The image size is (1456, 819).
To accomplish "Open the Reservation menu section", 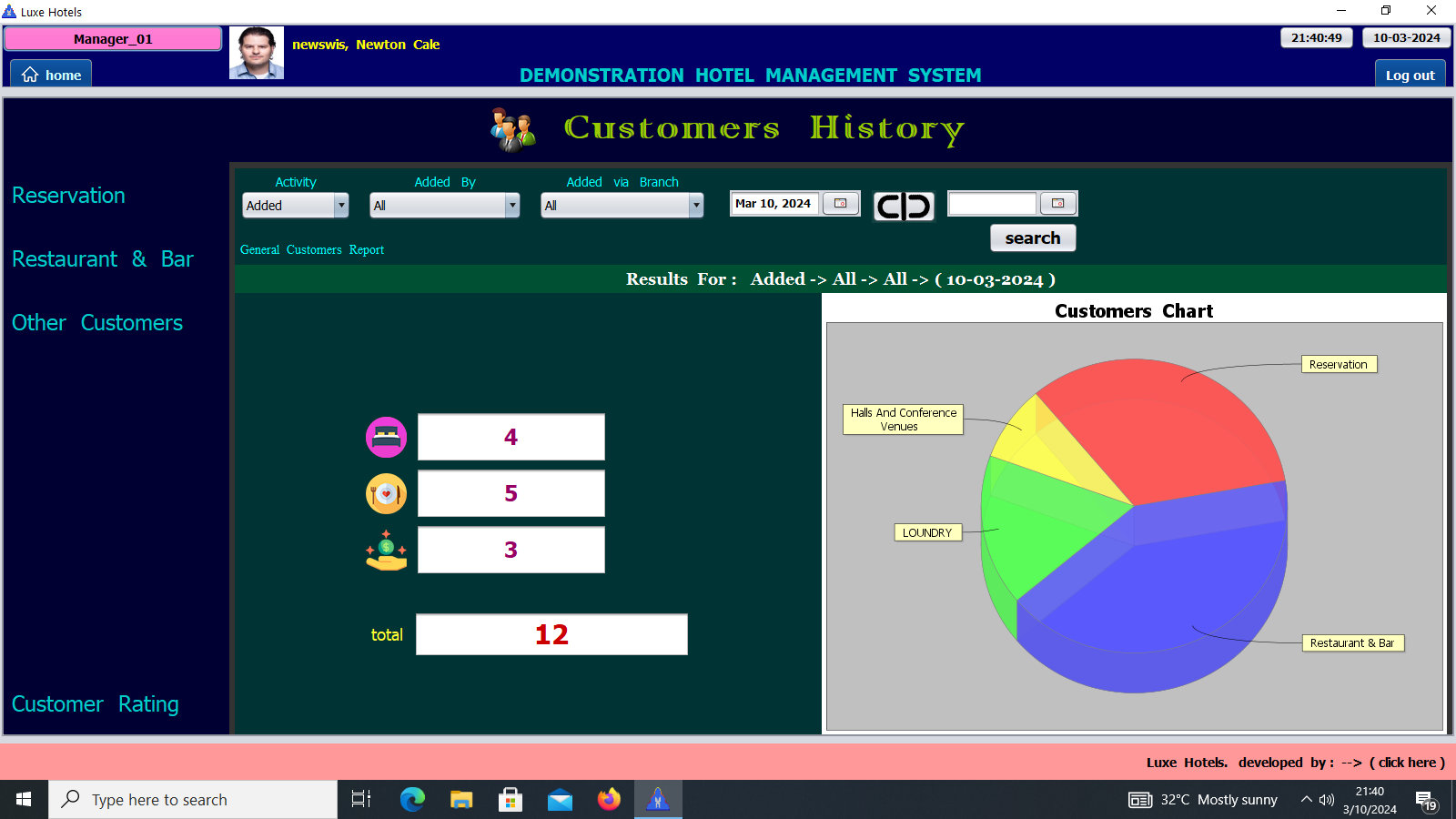I will click(68, 196).
